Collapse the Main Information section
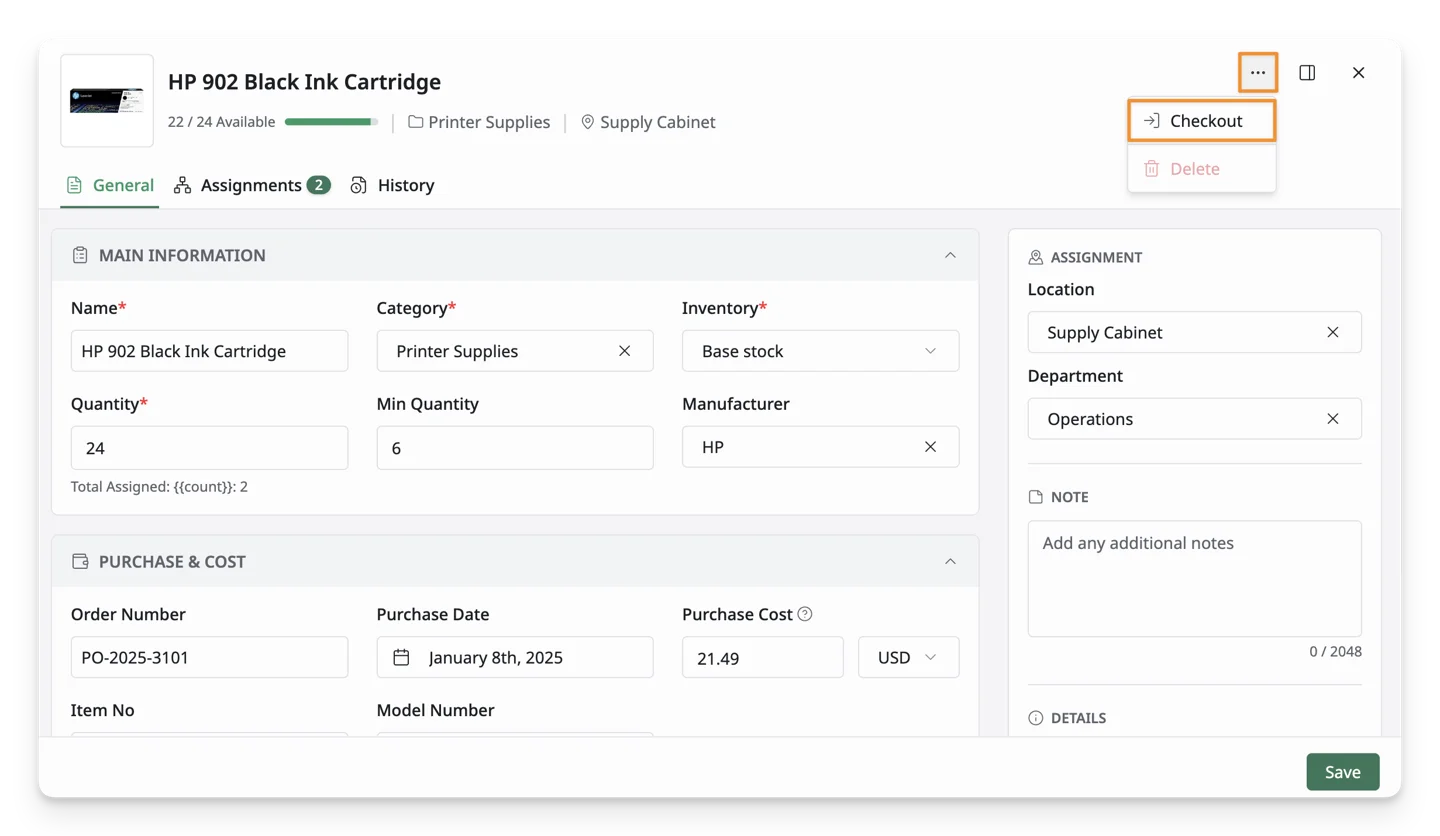Screen dimensions: 1440x836 pyautogui.click(x=950, y=255)
